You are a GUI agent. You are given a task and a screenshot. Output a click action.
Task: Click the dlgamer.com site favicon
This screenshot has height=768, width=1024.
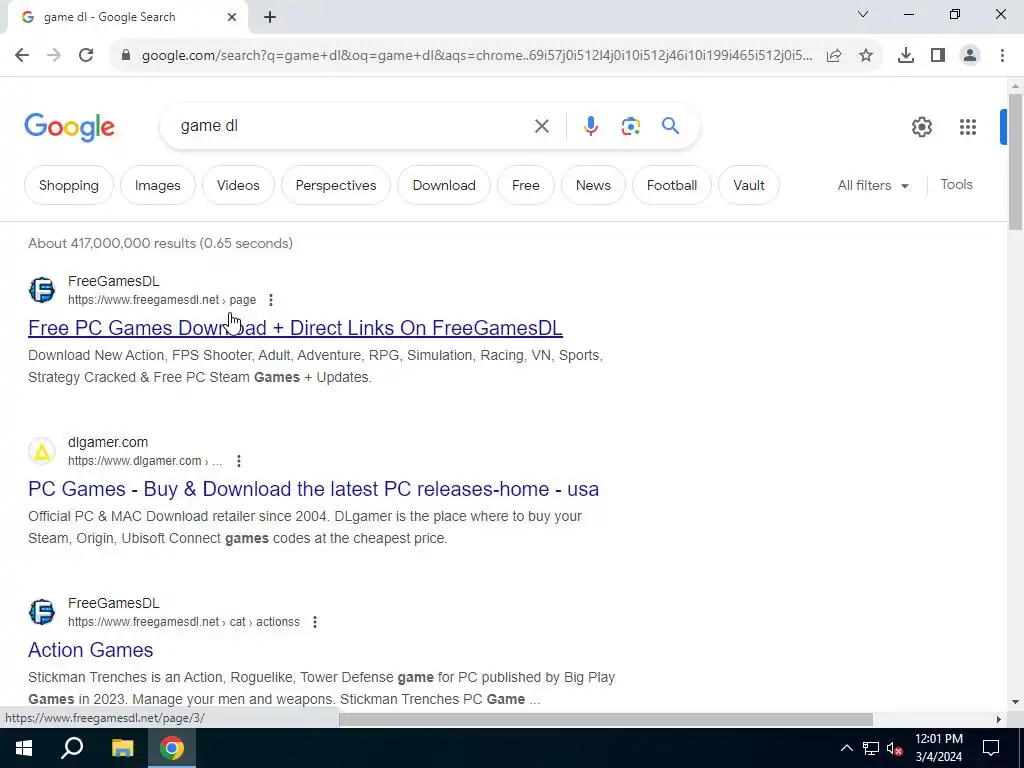(42, 451)
